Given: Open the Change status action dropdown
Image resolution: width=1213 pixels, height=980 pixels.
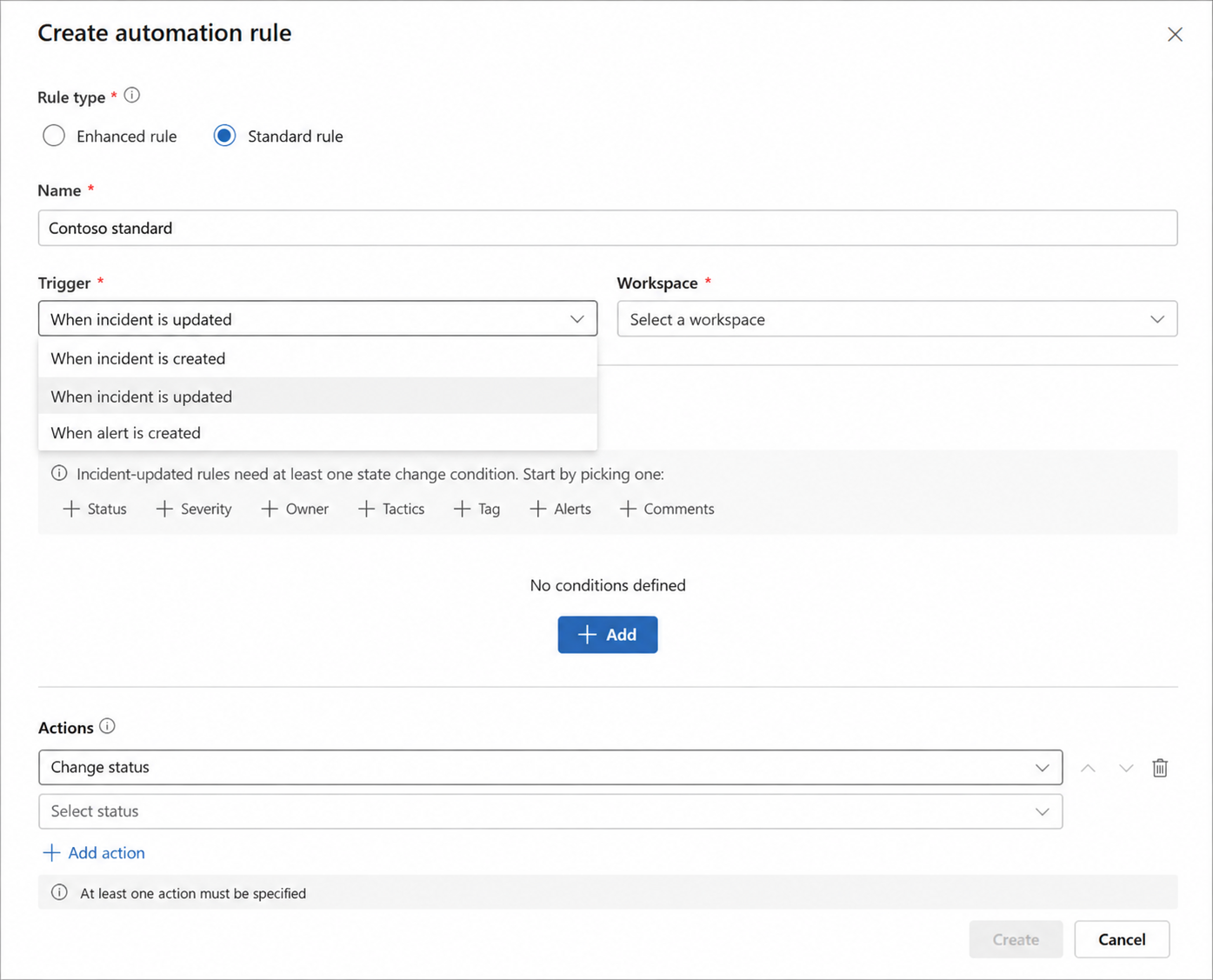Looking at the screenshot, I should click(550, 768).
